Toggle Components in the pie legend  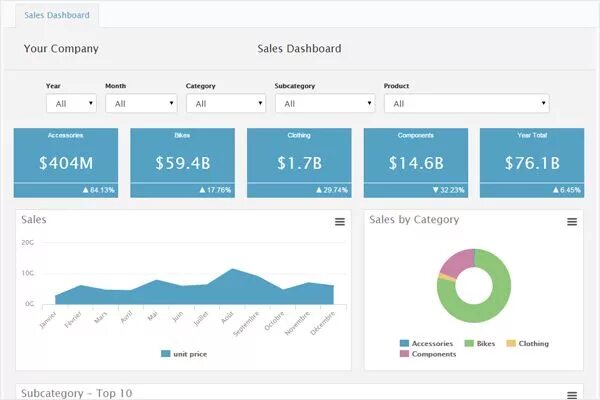pyautogui.click(x=428, y=354)
